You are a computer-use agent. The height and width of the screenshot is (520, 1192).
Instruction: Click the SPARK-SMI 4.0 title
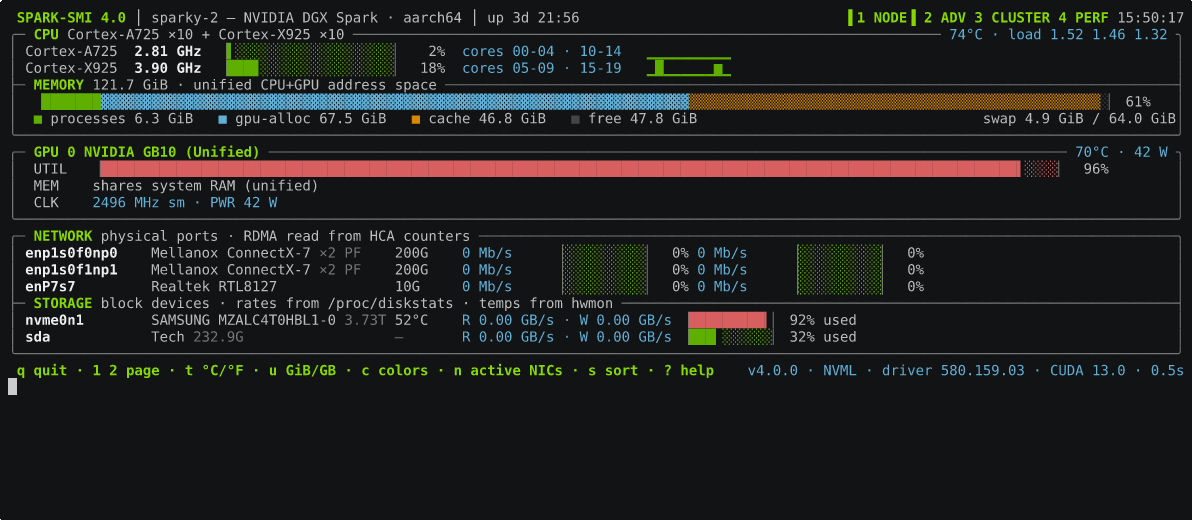click(x=71, y=17)
